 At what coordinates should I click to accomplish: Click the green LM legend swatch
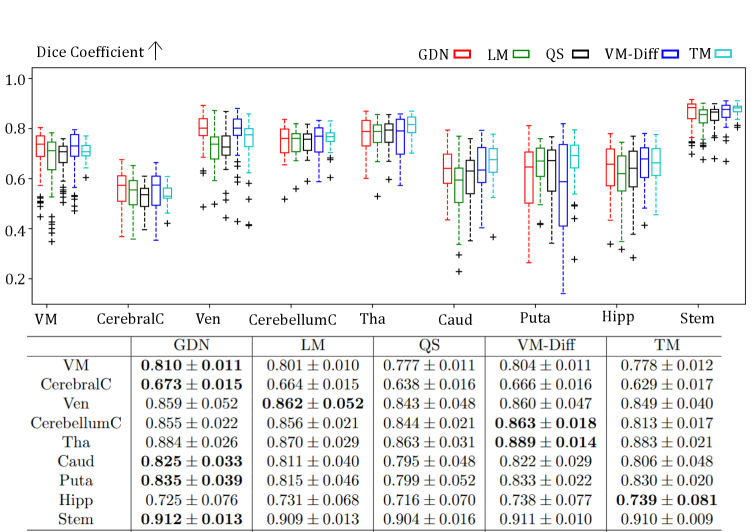tap(521, 54)
